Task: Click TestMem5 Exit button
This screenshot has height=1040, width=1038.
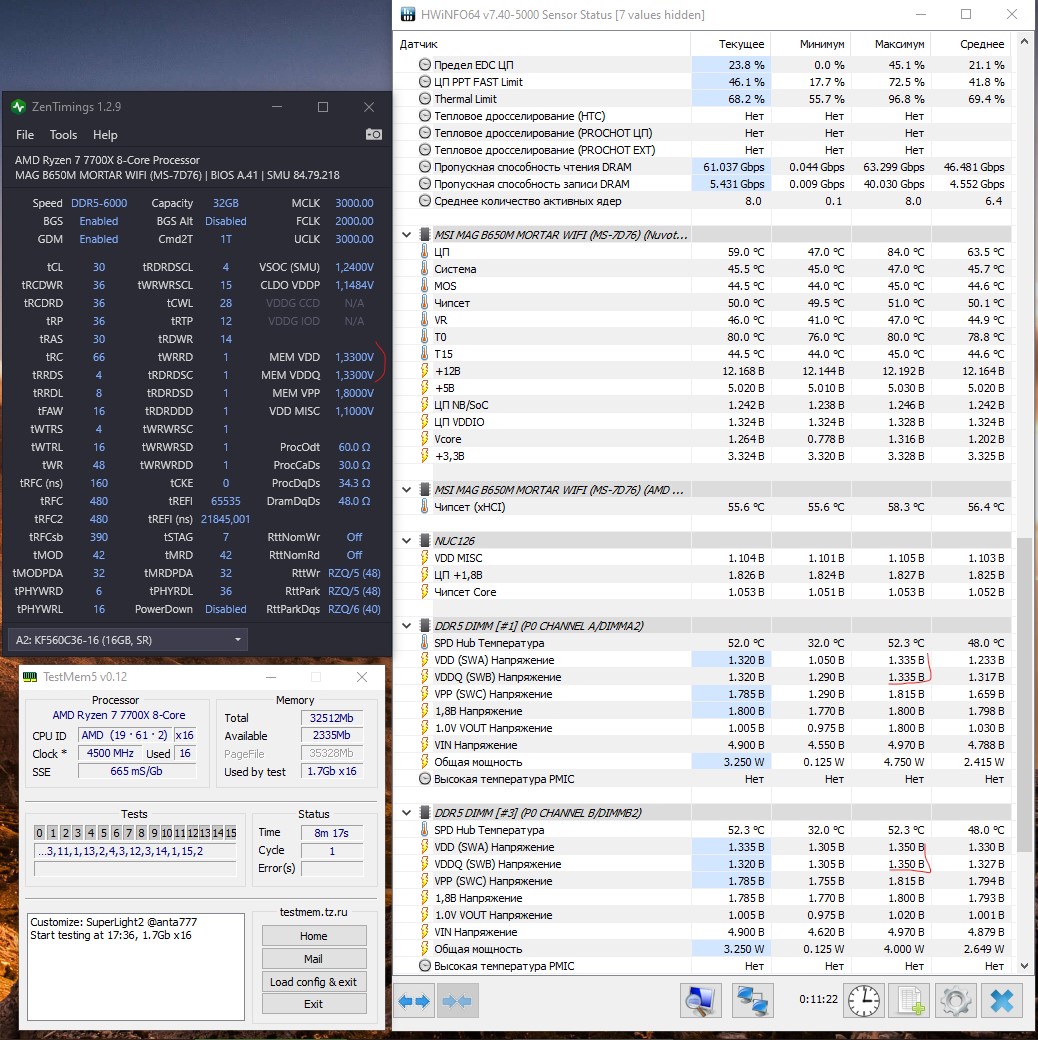Action: click(x=314, y=1004)
